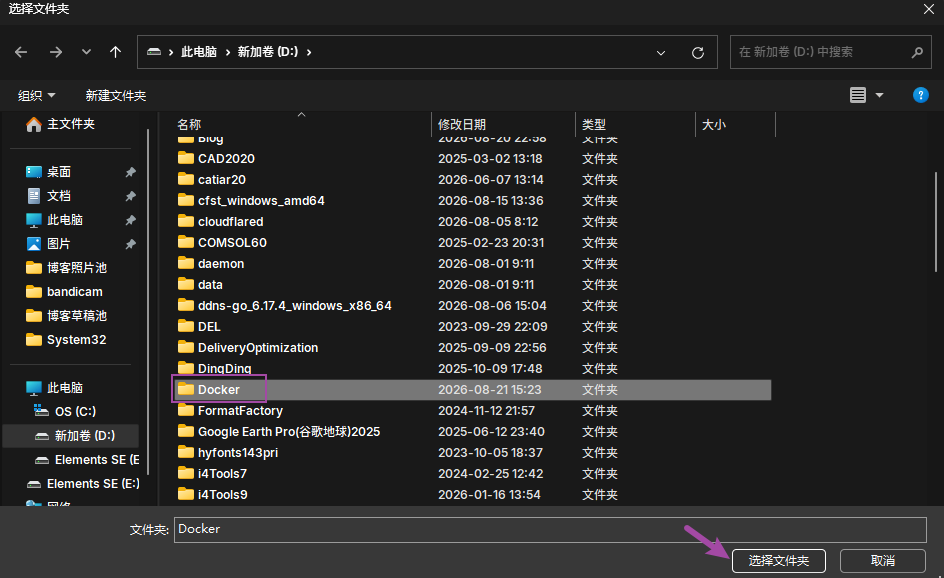Open address bar history dropdown
The image size is (944, 578).
660,53
